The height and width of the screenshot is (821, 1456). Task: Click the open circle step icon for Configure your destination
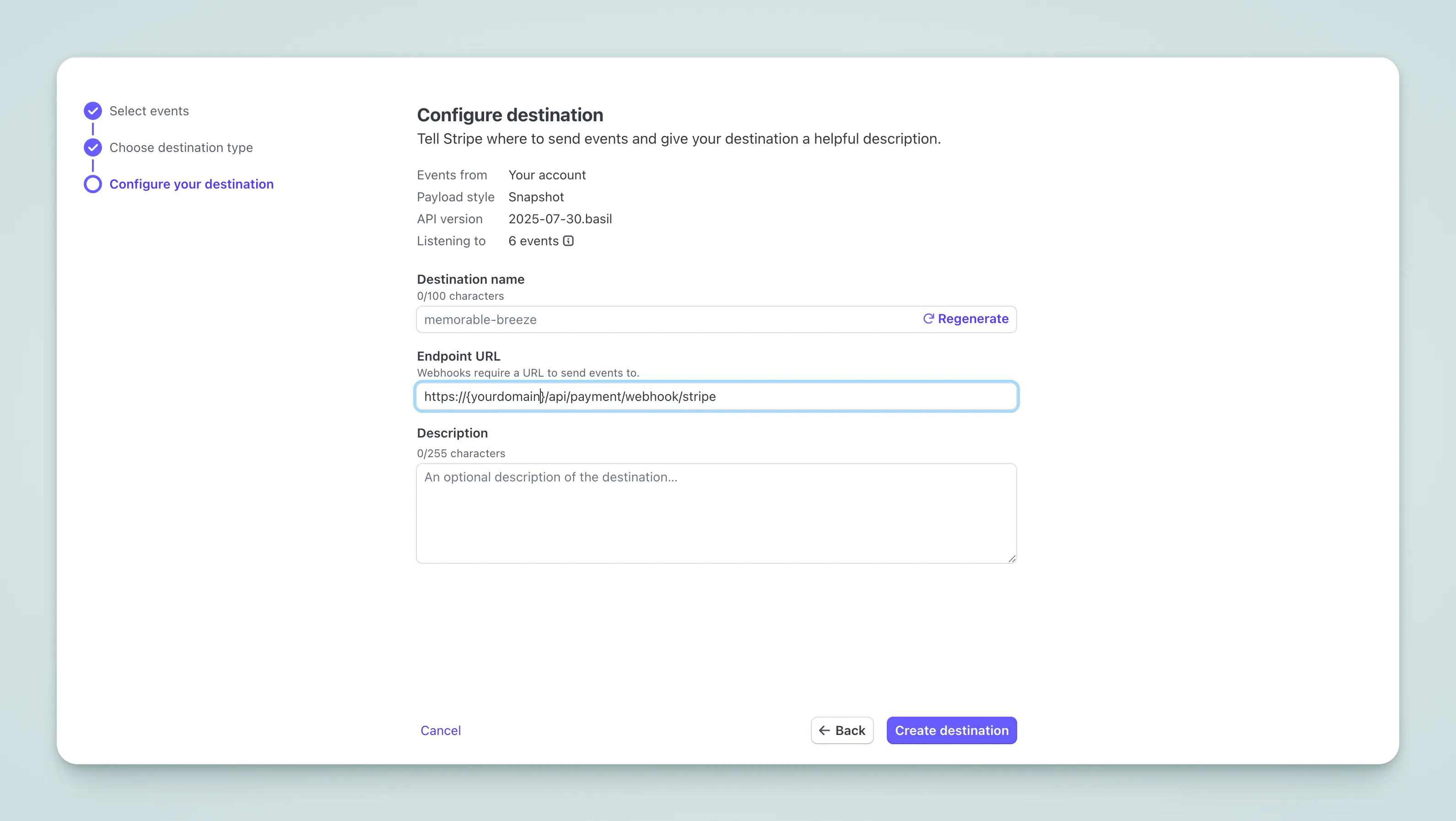[92, 184]
